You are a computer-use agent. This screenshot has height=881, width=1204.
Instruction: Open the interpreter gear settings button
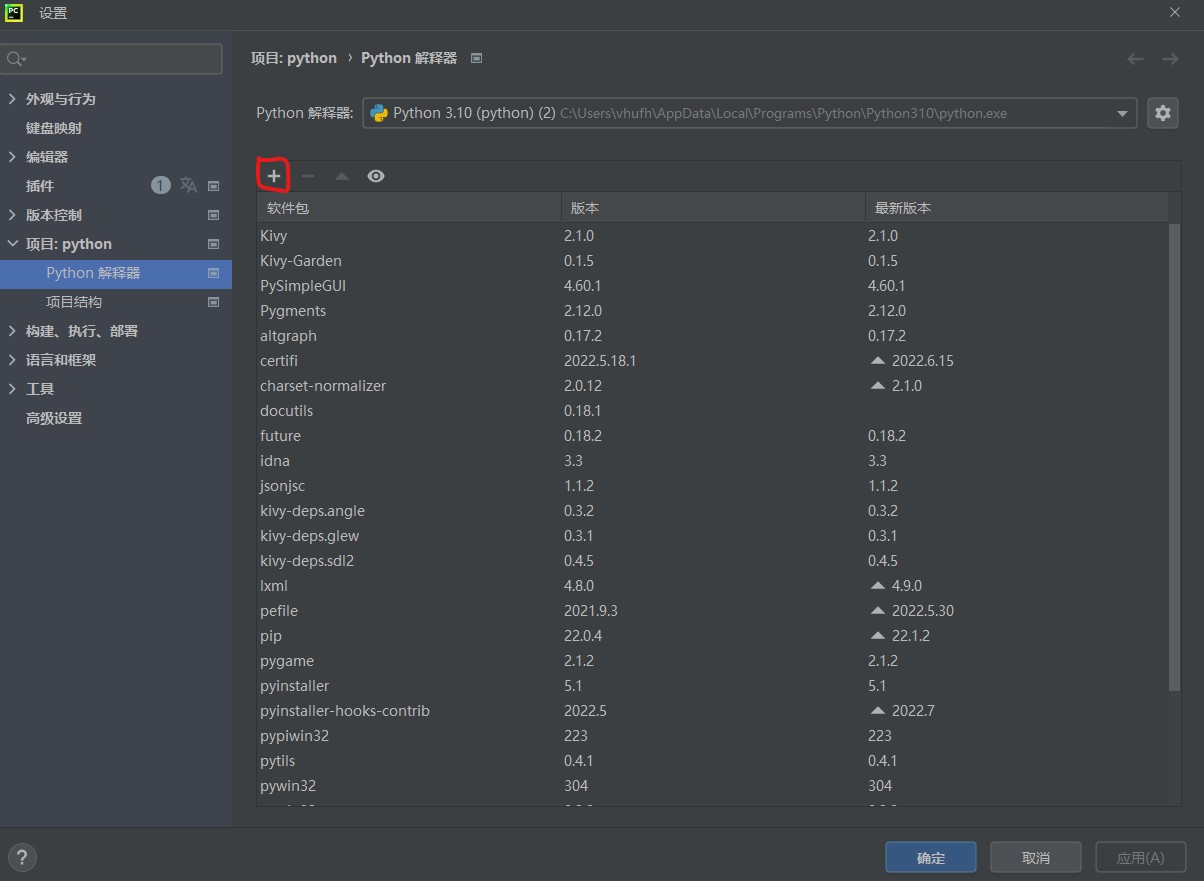(x=1162, y=113)
